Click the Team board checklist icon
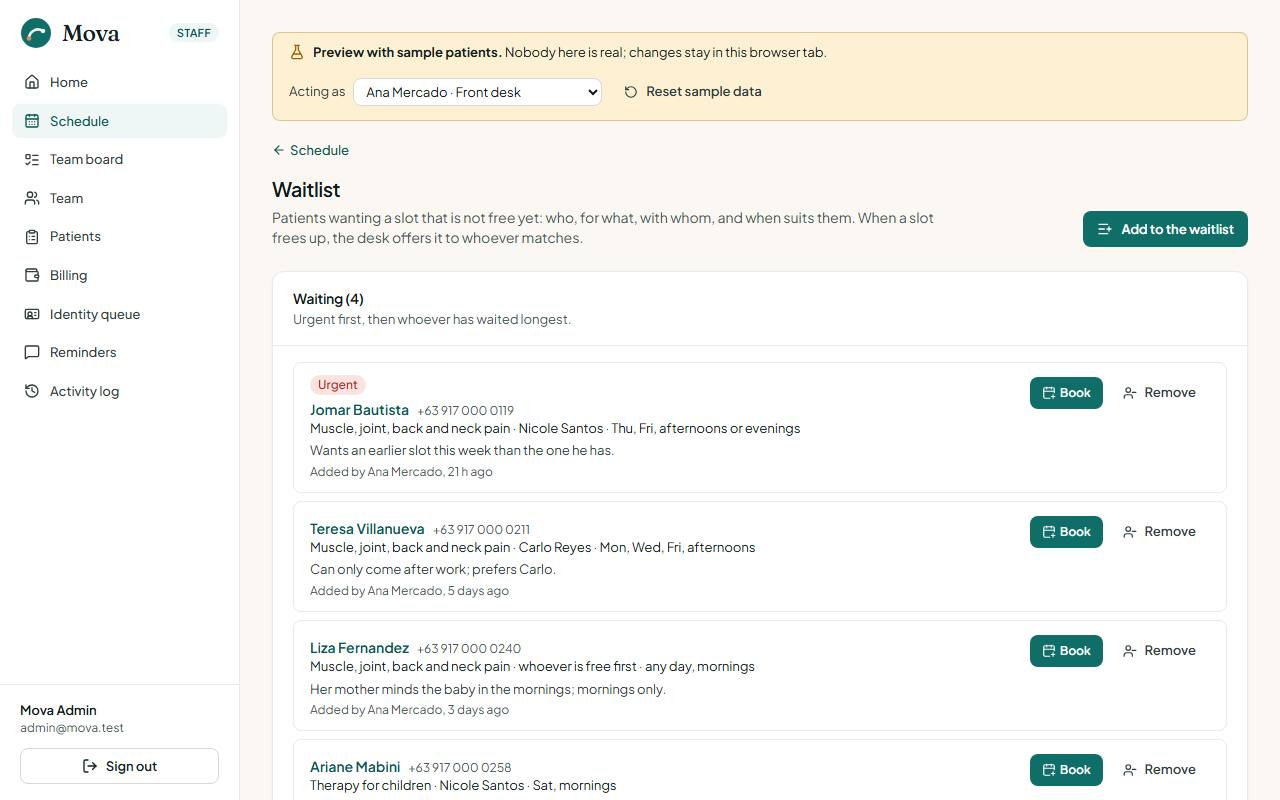This screenshot has width=1280, height=800. click(x=32, y=159)
